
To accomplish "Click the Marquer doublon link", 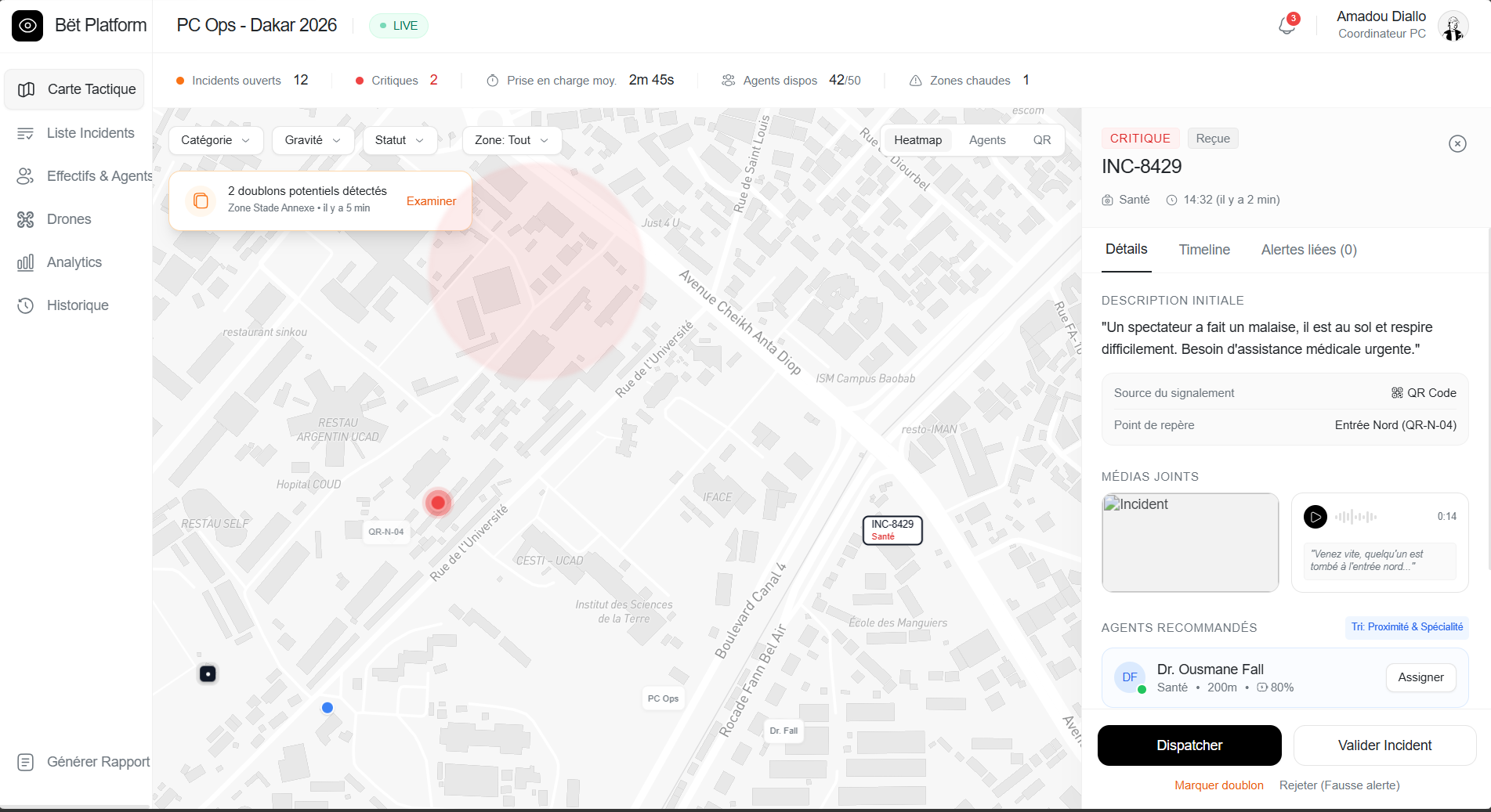I will [1218, 785].
